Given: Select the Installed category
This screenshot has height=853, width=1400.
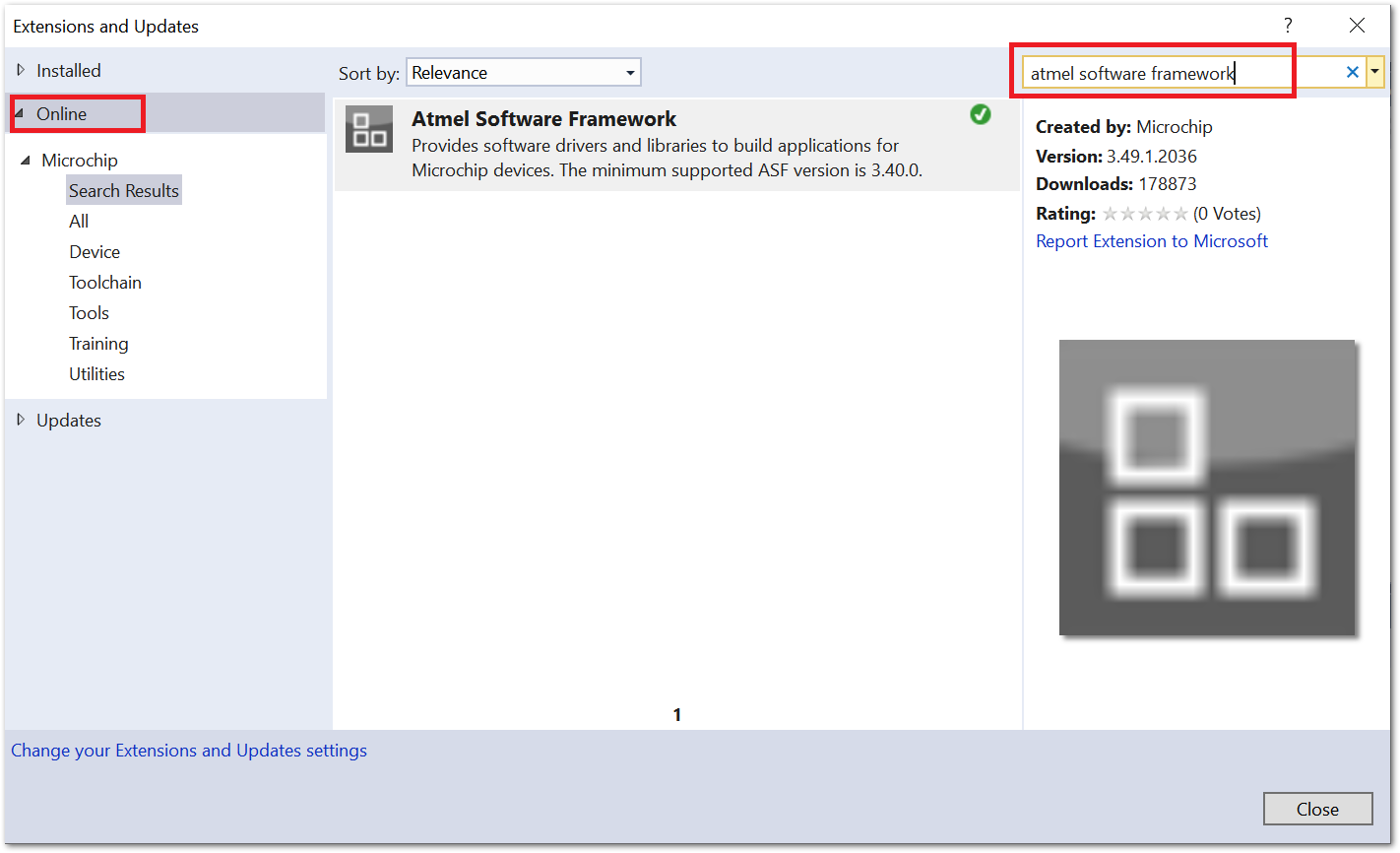Looking at the screenshot, I should coord(69,71).
